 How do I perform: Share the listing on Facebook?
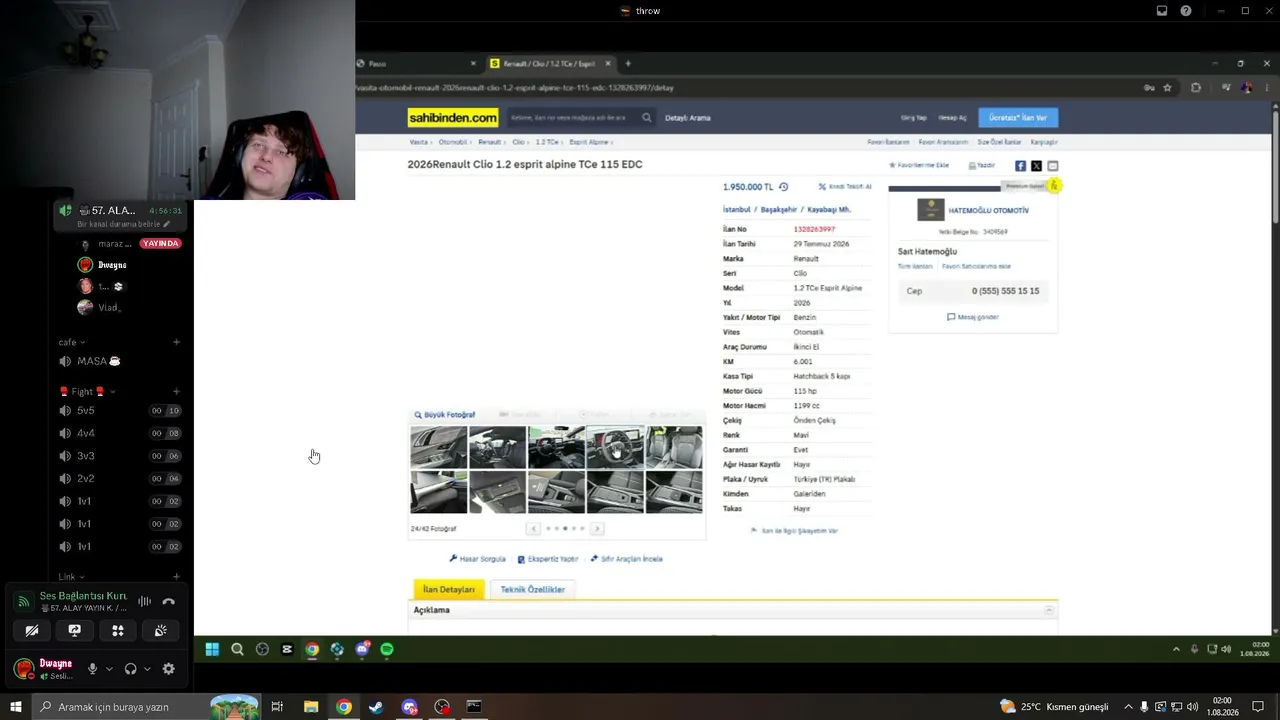(1020, 166)
